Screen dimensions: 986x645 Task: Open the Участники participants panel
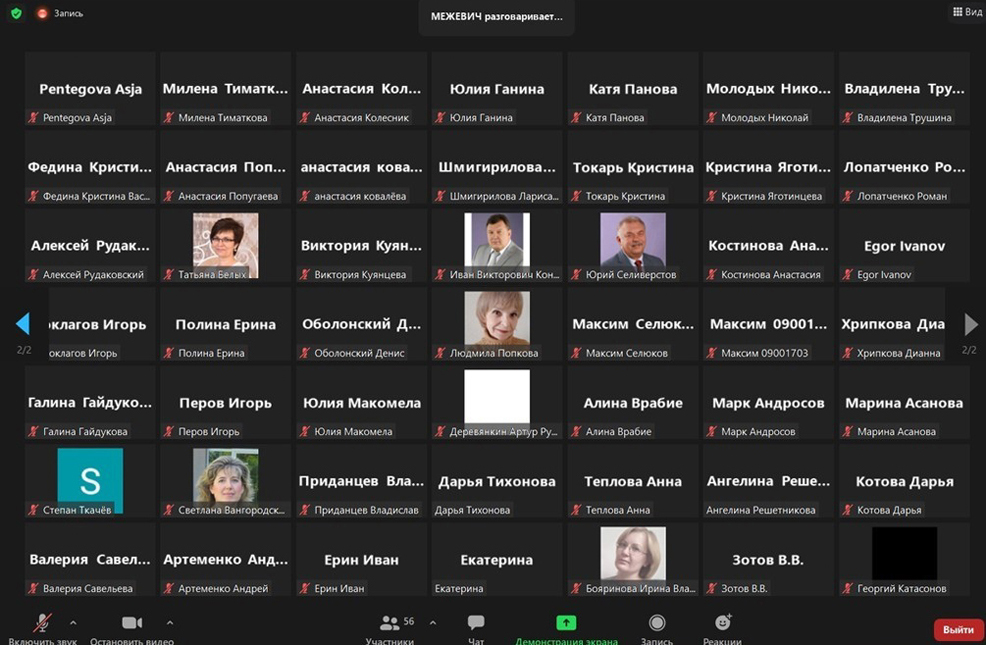[x=390, y=626]
